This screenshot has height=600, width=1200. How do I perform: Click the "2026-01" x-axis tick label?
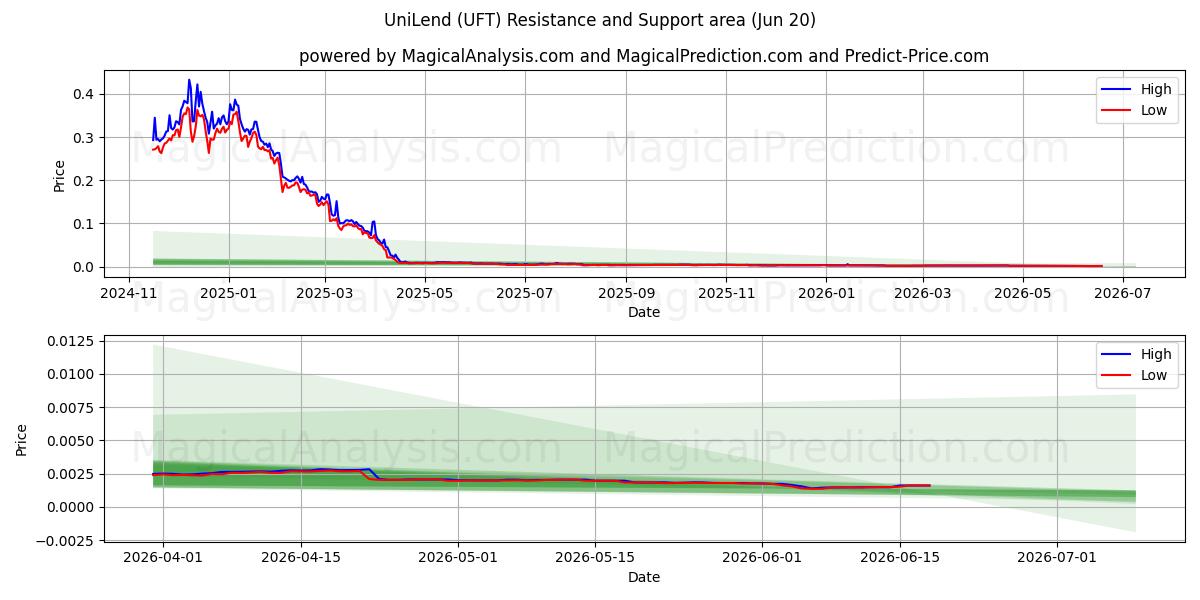point(826,292)
